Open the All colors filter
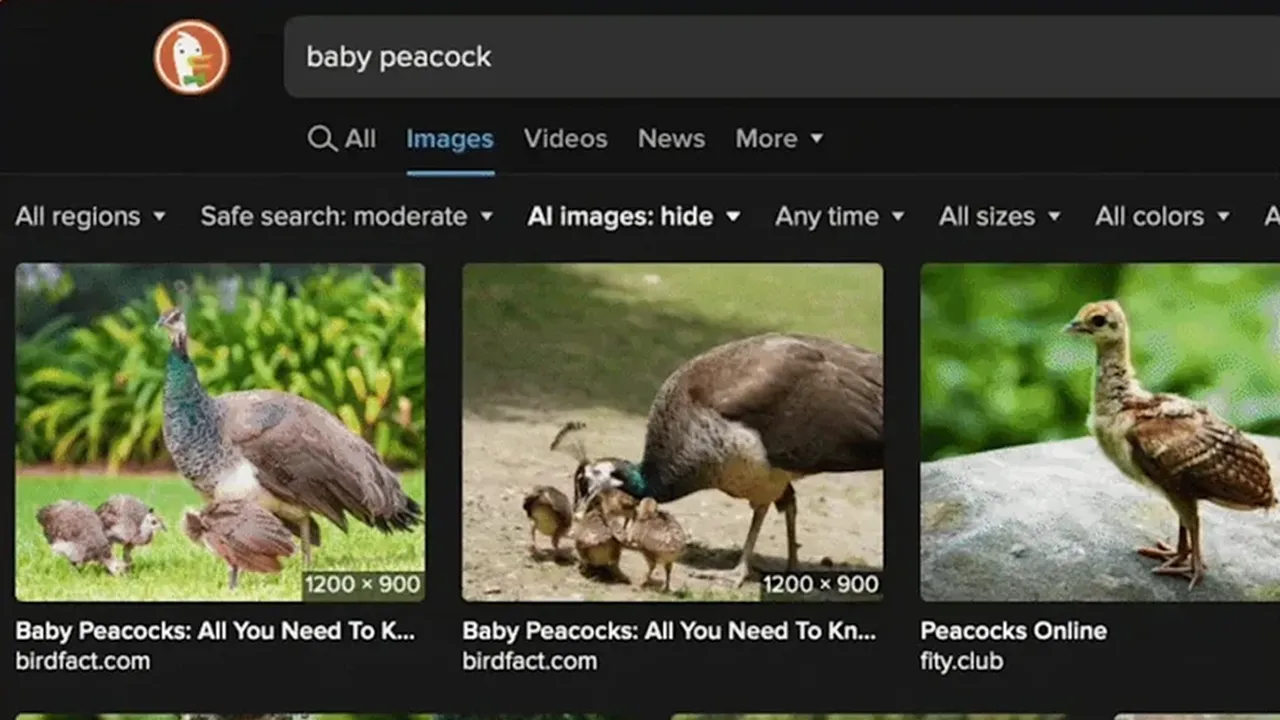The width and height of the screenshot is (1280, 720). [1161, 216]
